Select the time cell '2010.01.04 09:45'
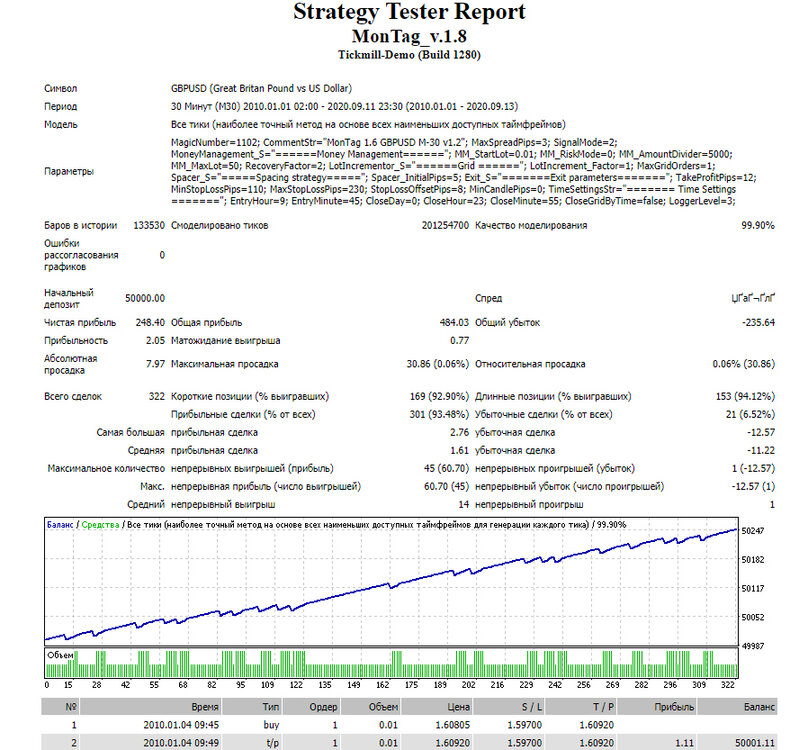Image resolution: width=790 pixels, height=750 pixels. (181, 725)
